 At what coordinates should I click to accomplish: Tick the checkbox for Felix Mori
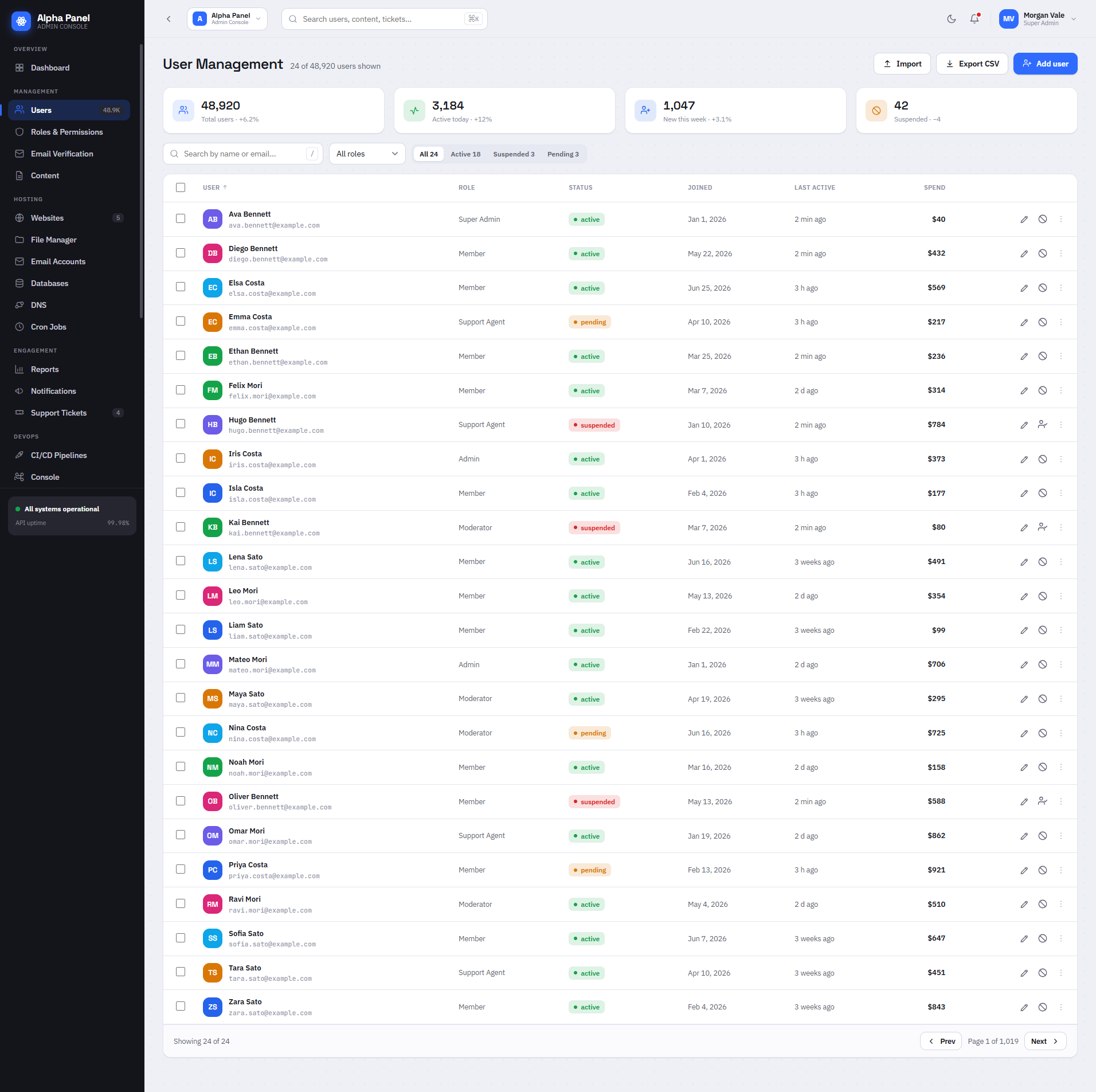pos(181,390)
